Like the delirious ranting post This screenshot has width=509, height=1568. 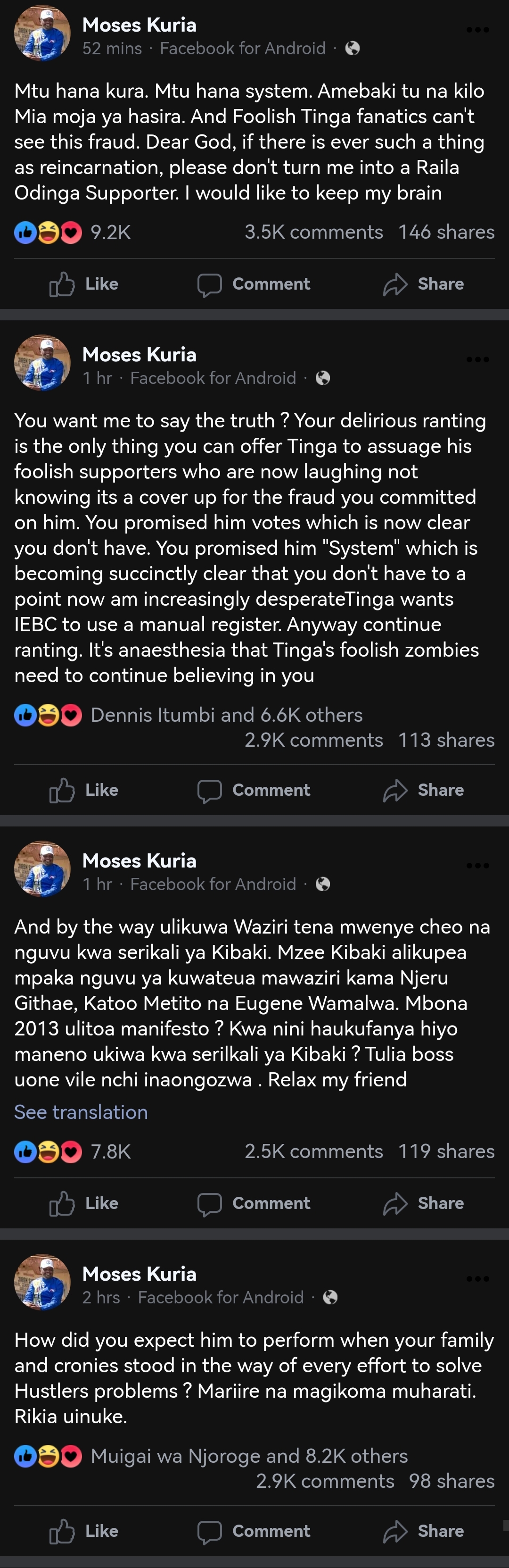(x=84, y=790)
